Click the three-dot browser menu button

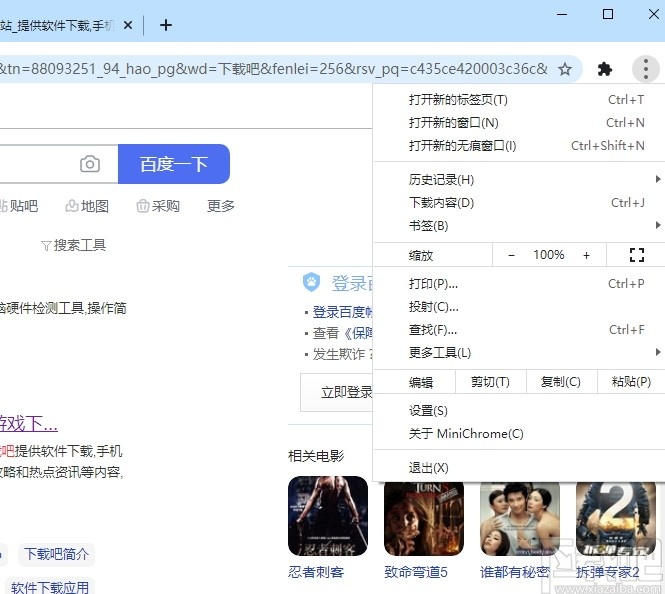645,69
